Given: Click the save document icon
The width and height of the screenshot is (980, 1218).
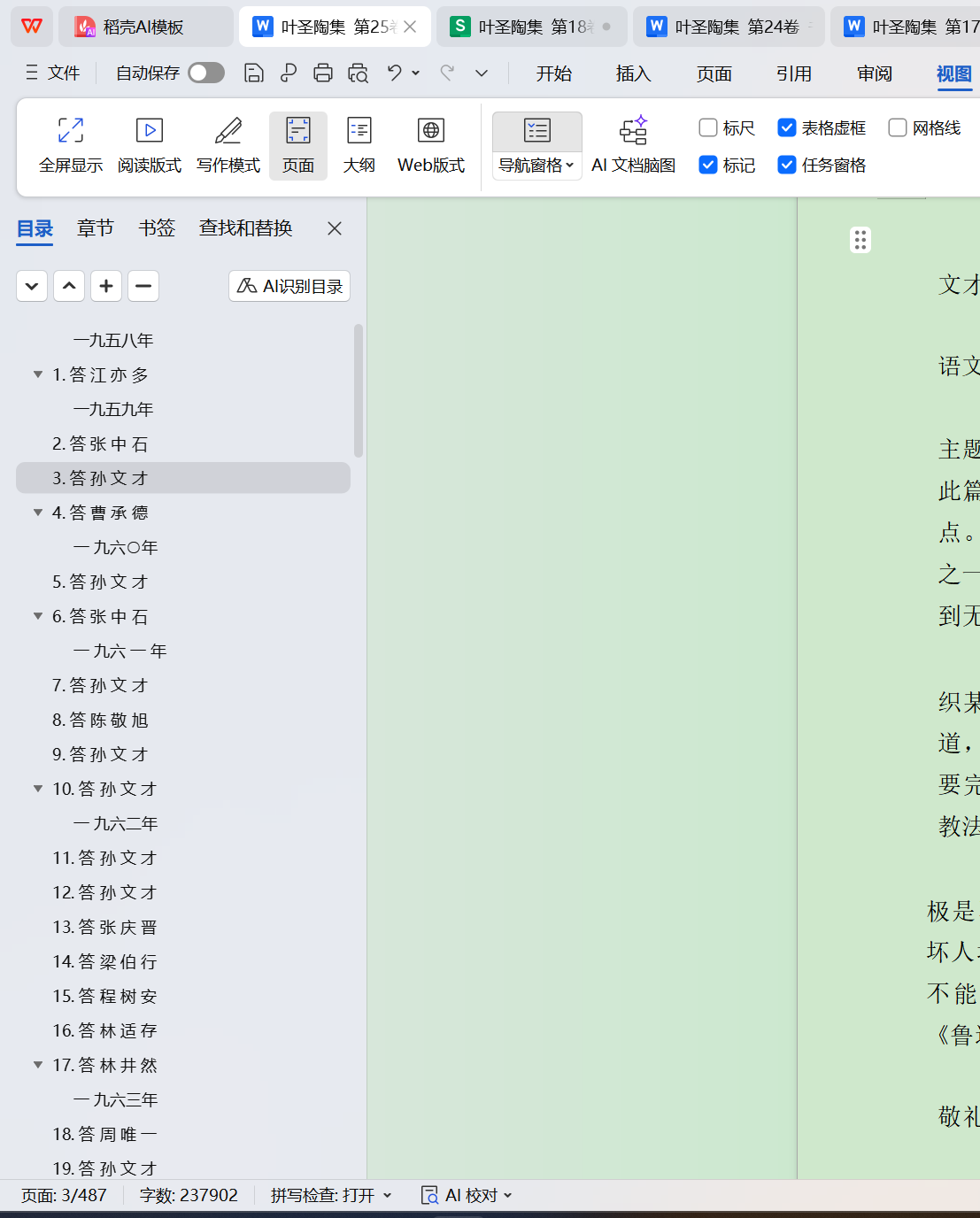Looking at the screenshot, I should [253, 73].
